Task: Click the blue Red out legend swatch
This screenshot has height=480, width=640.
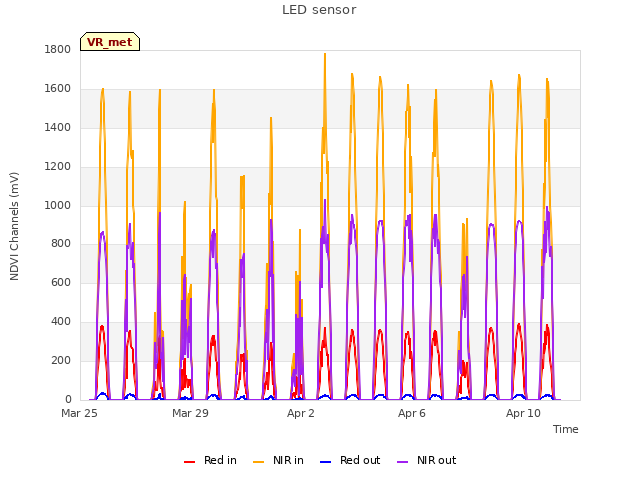Action: [325, 462]
